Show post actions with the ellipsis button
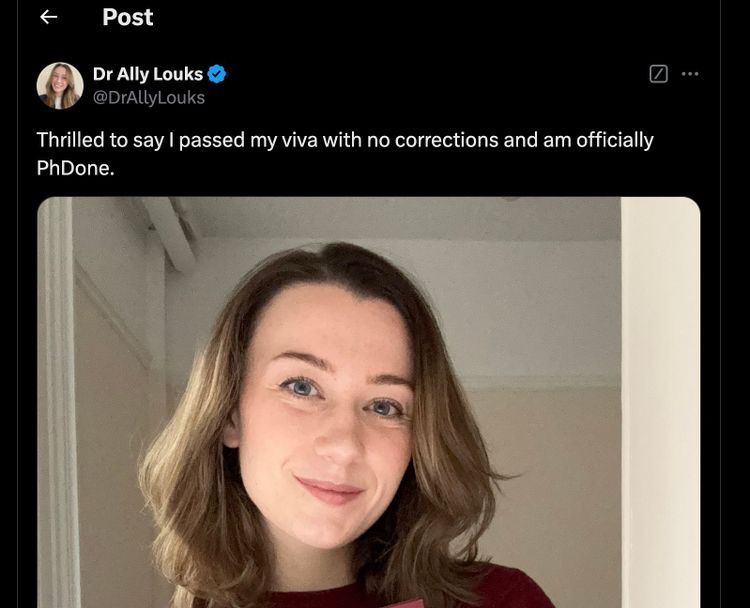 (690, 74)
